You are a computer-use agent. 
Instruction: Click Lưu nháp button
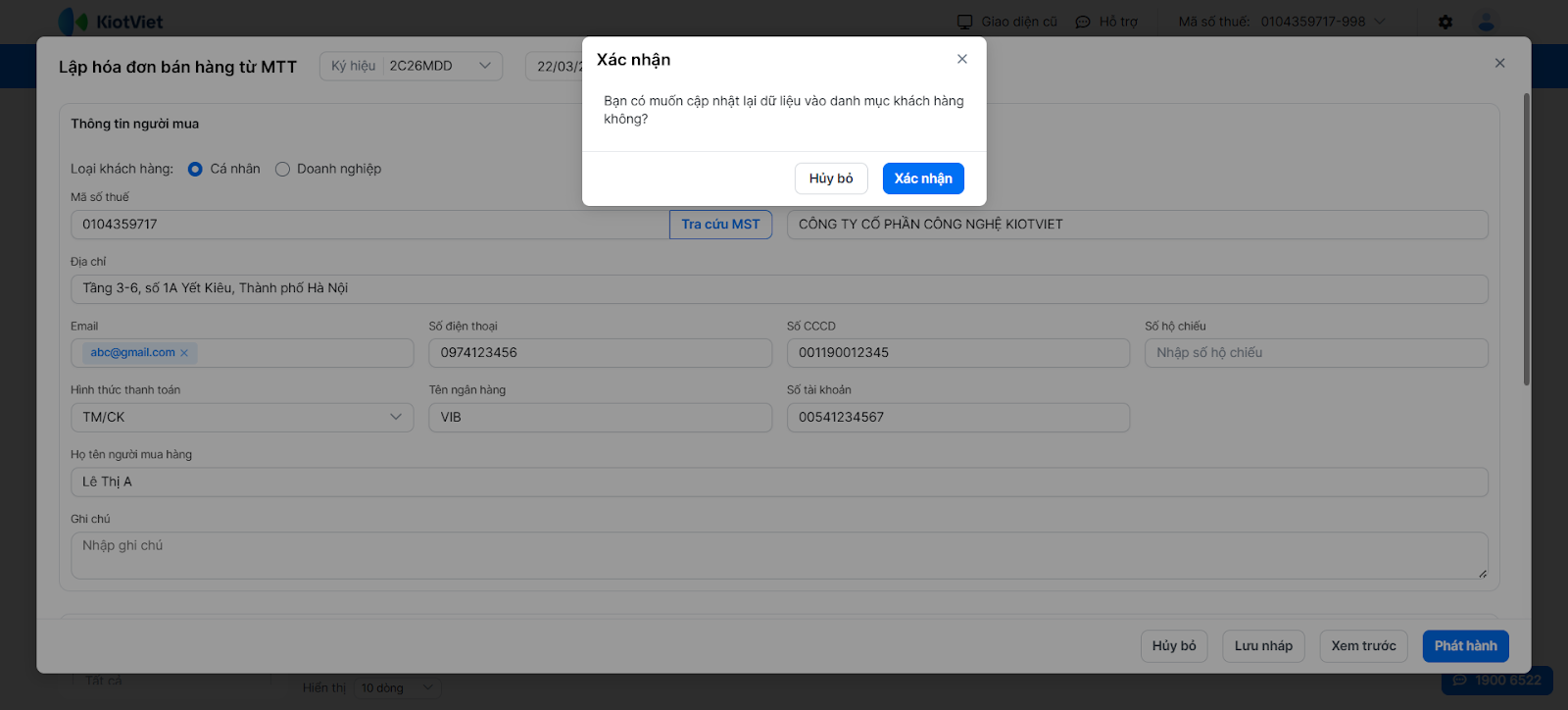1263,646
